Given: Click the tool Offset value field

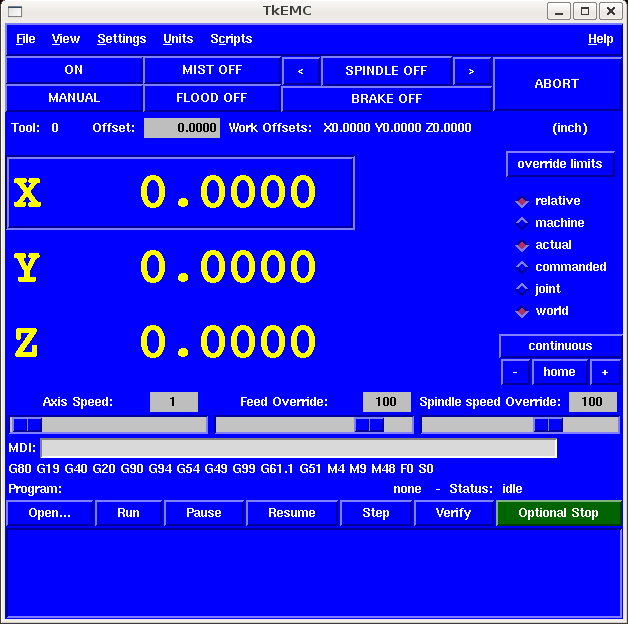Looking at the screenshot, I should tap(182, 128).
